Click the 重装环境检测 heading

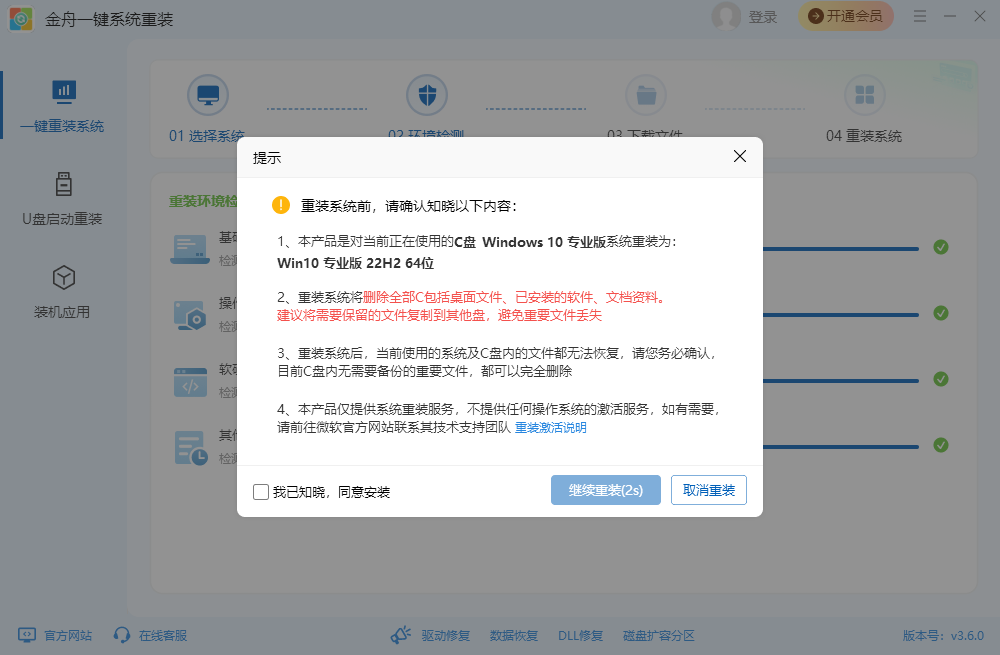coord(203,202)
